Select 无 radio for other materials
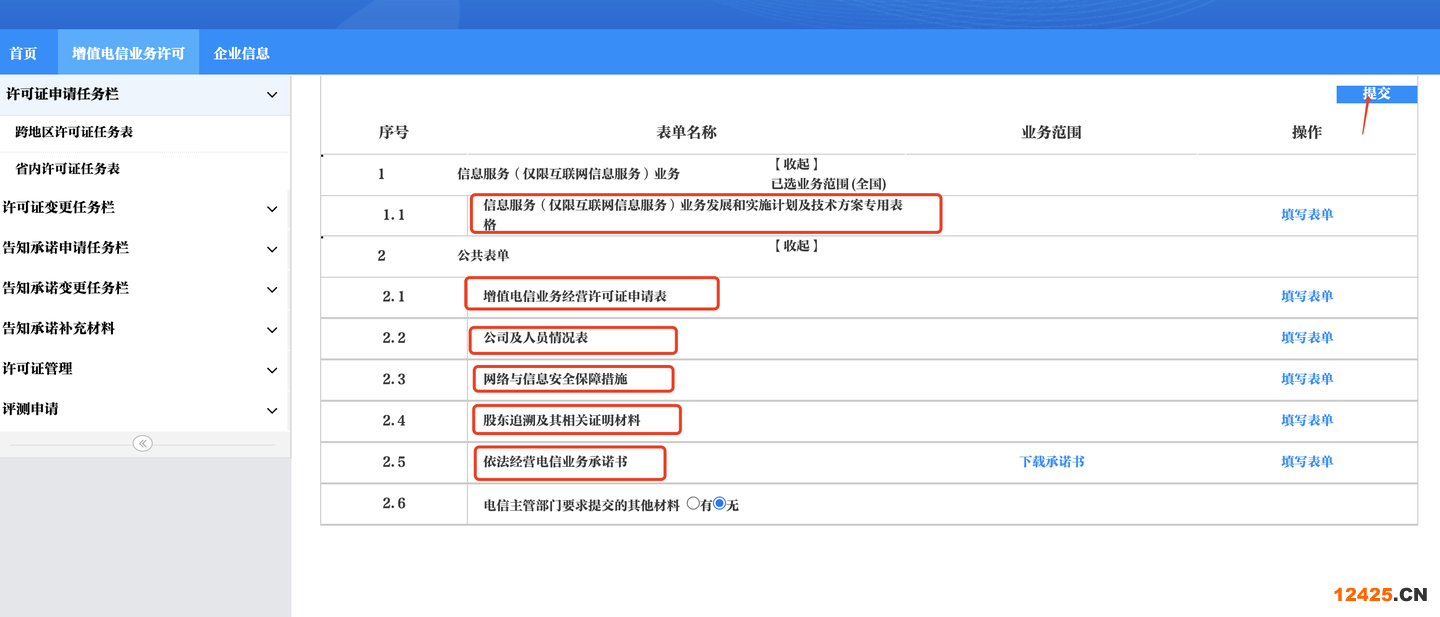The width and height of the screenshot is (1440, 617). point(720,504)
